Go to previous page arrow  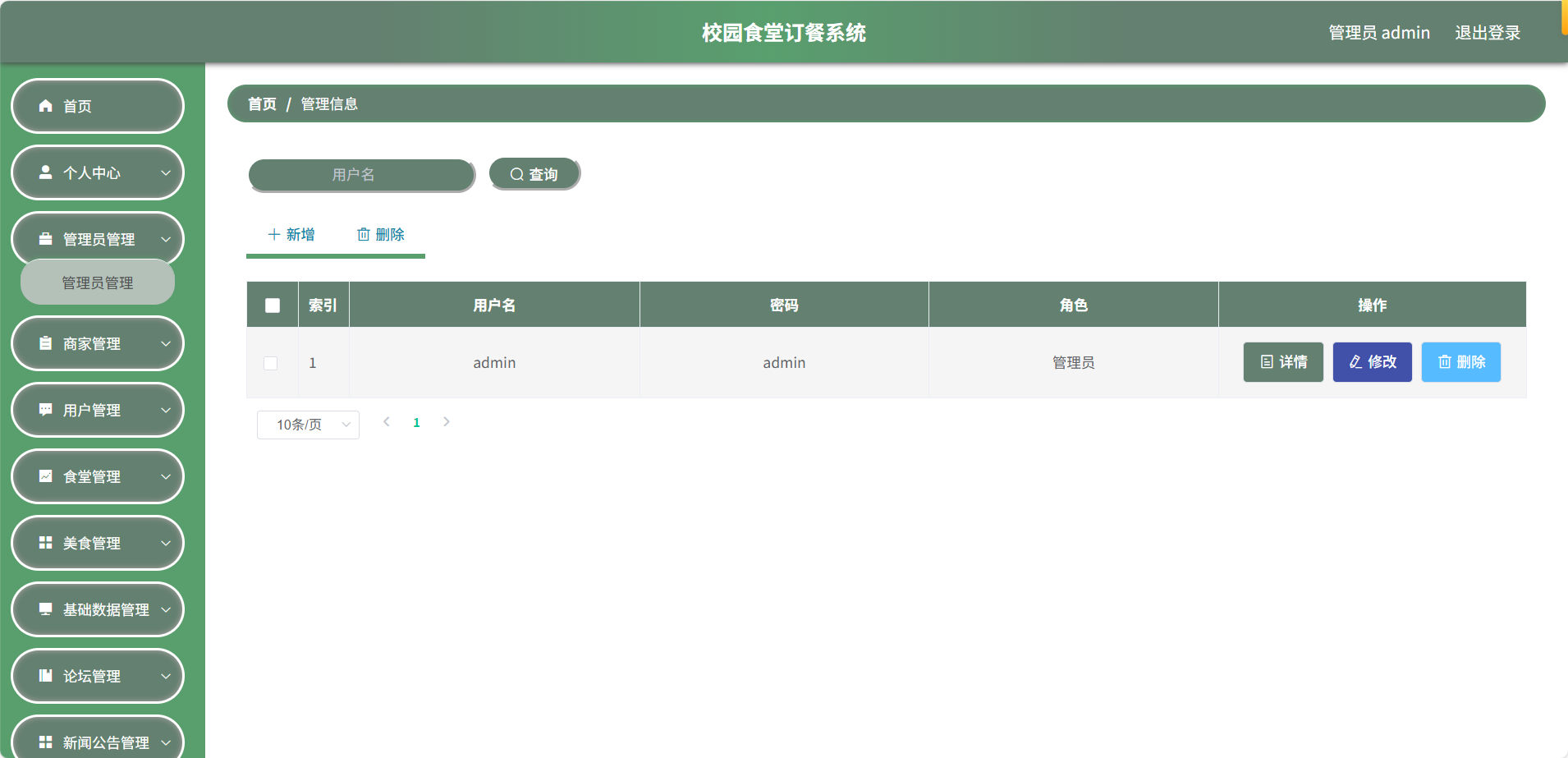point(387,422)
